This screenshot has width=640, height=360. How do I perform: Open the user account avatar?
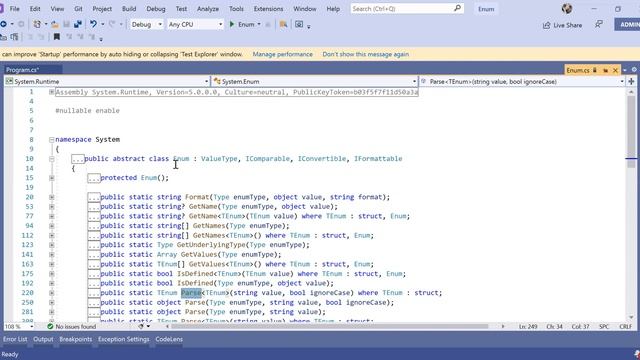(567, 9)
